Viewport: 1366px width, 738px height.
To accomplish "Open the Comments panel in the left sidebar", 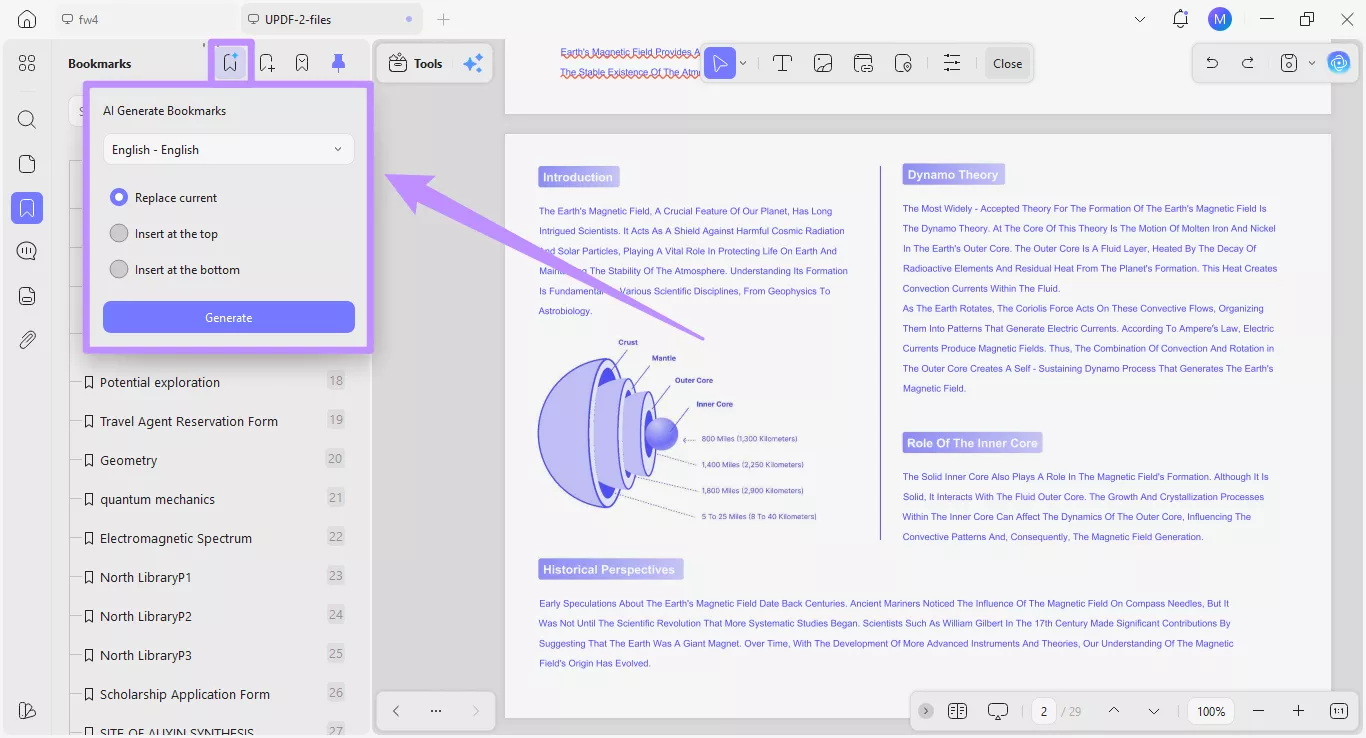I will pyautogui.click(x=27, y=251).
